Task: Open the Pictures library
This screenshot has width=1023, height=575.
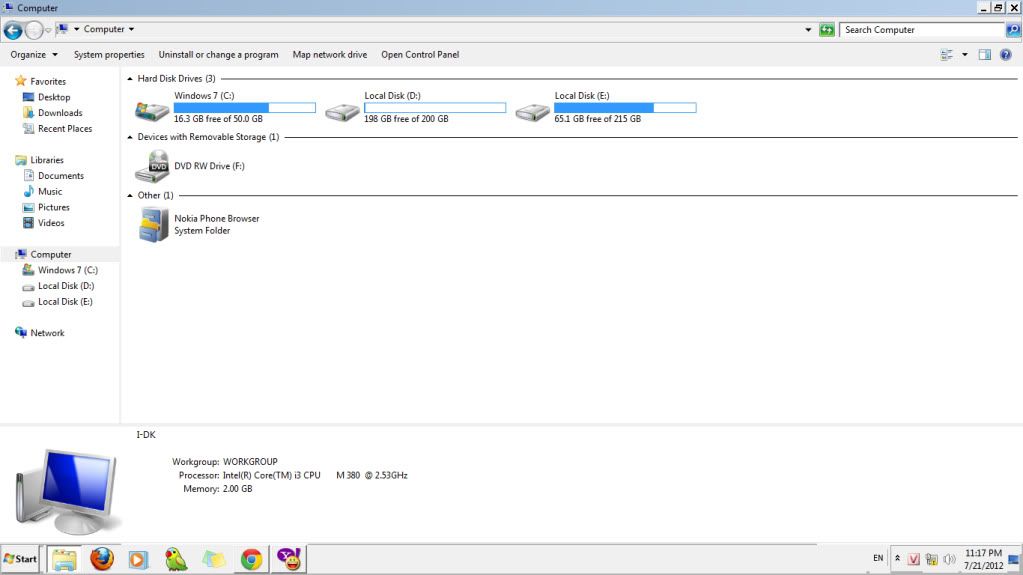Action: (x=53, y=207)
